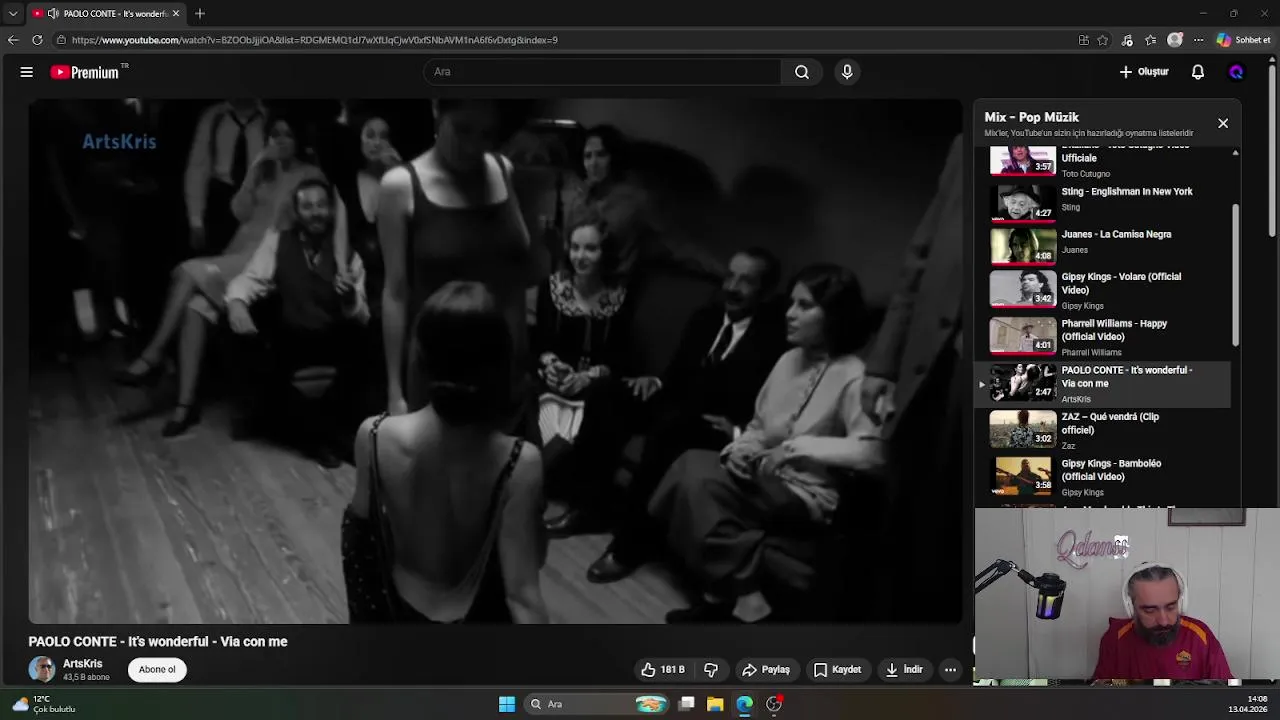Image resolution: width=1280 pixels, height=720 pixels.
Task: Click the install app icon in address bar
Action: [1084, 40]
